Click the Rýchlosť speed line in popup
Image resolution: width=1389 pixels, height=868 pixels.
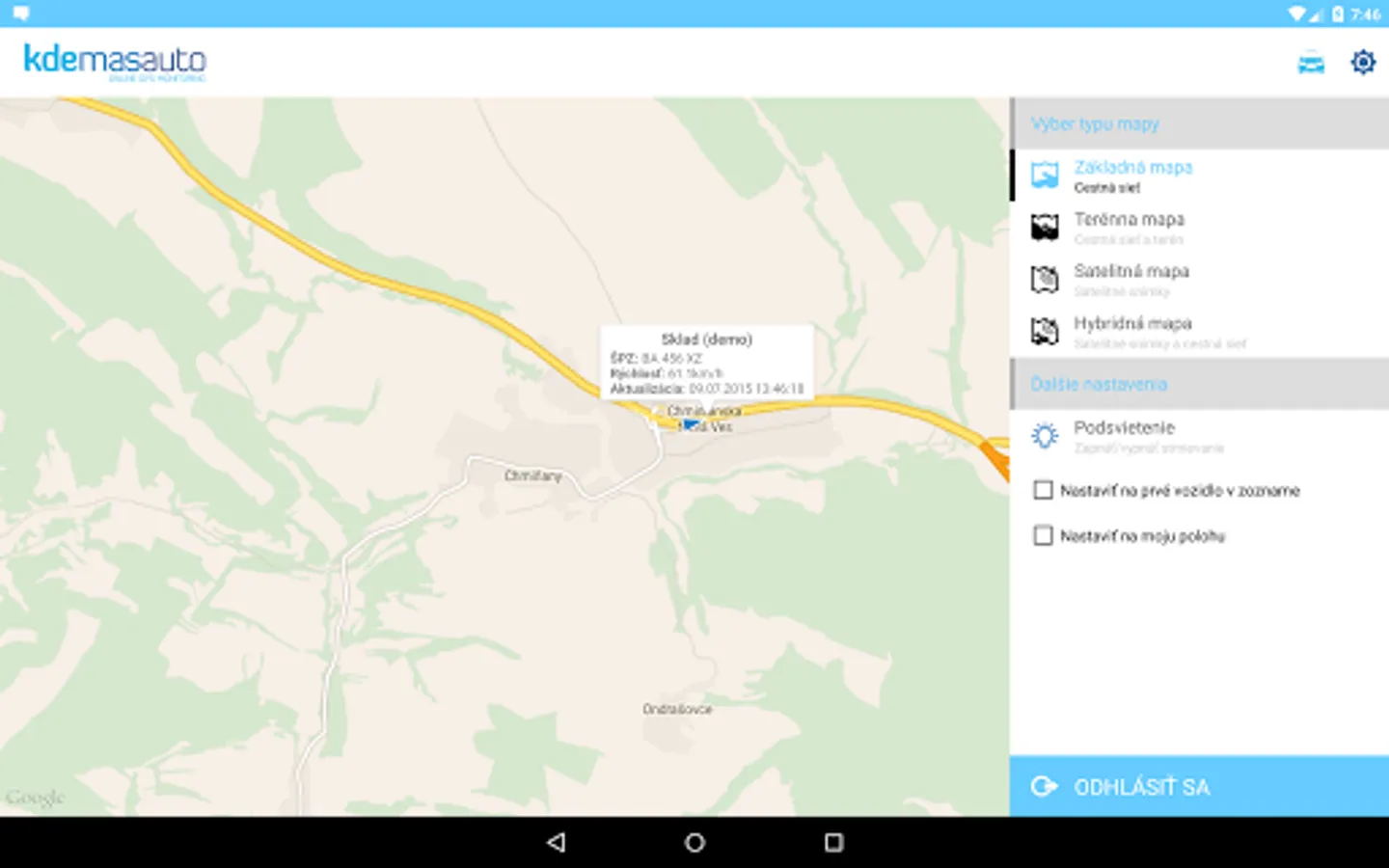667,373
